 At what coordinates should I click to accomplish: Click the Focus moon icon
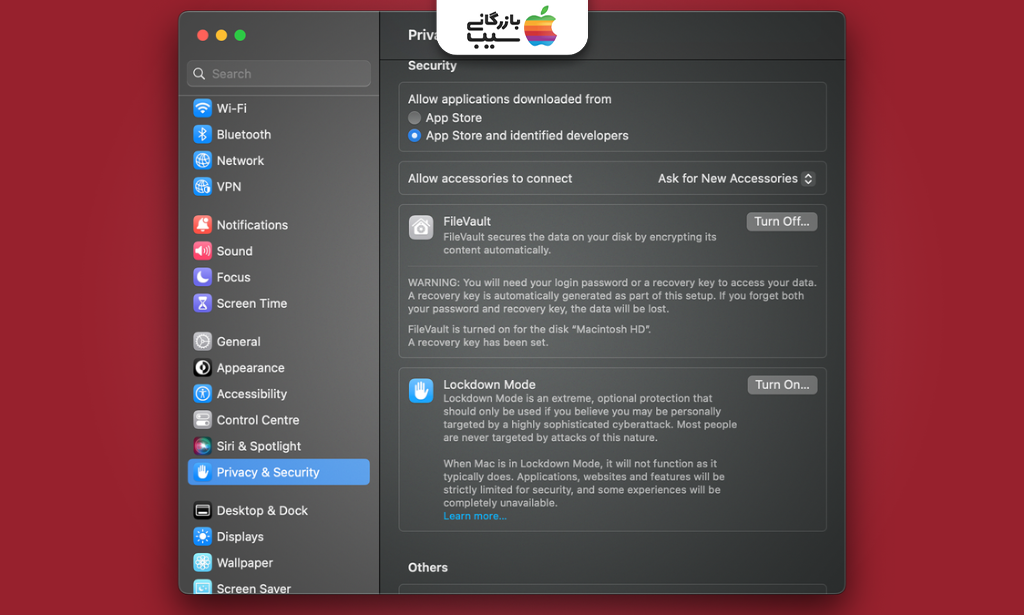(x=202, y=277)
